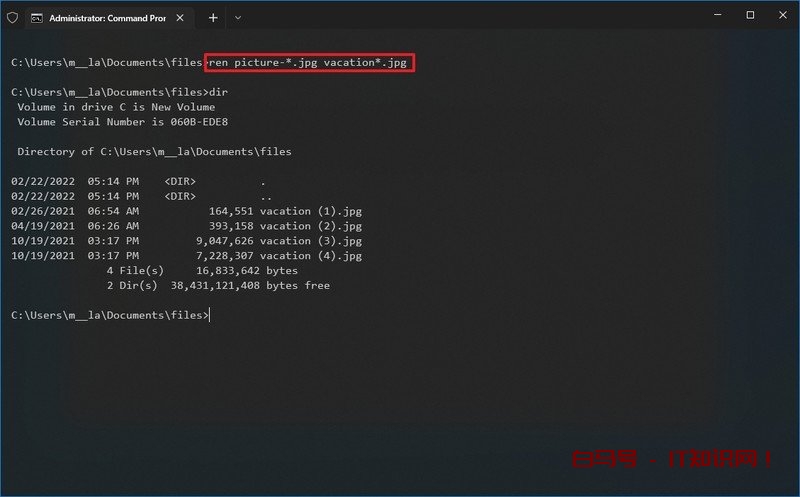The width and height of the screenshot is (800, 497).
Task: Open a new terminal tab with plus button
Action: (x=213, y=17)
